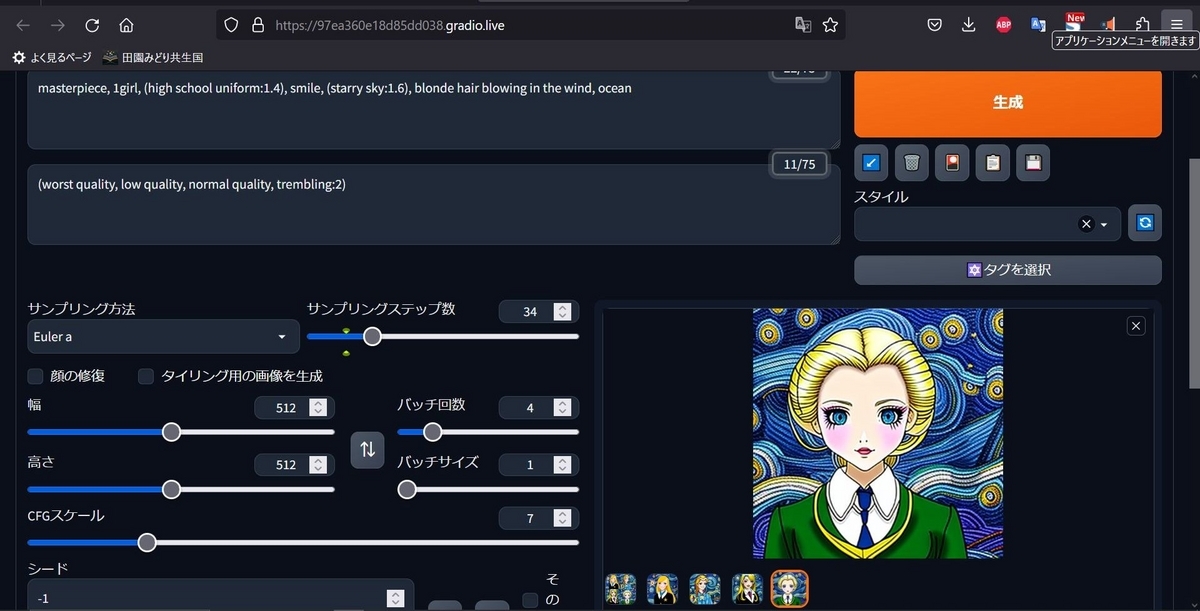Select the second result thumbnail
The width and height of the screenshot is (1200, 611).
(663, 589)
